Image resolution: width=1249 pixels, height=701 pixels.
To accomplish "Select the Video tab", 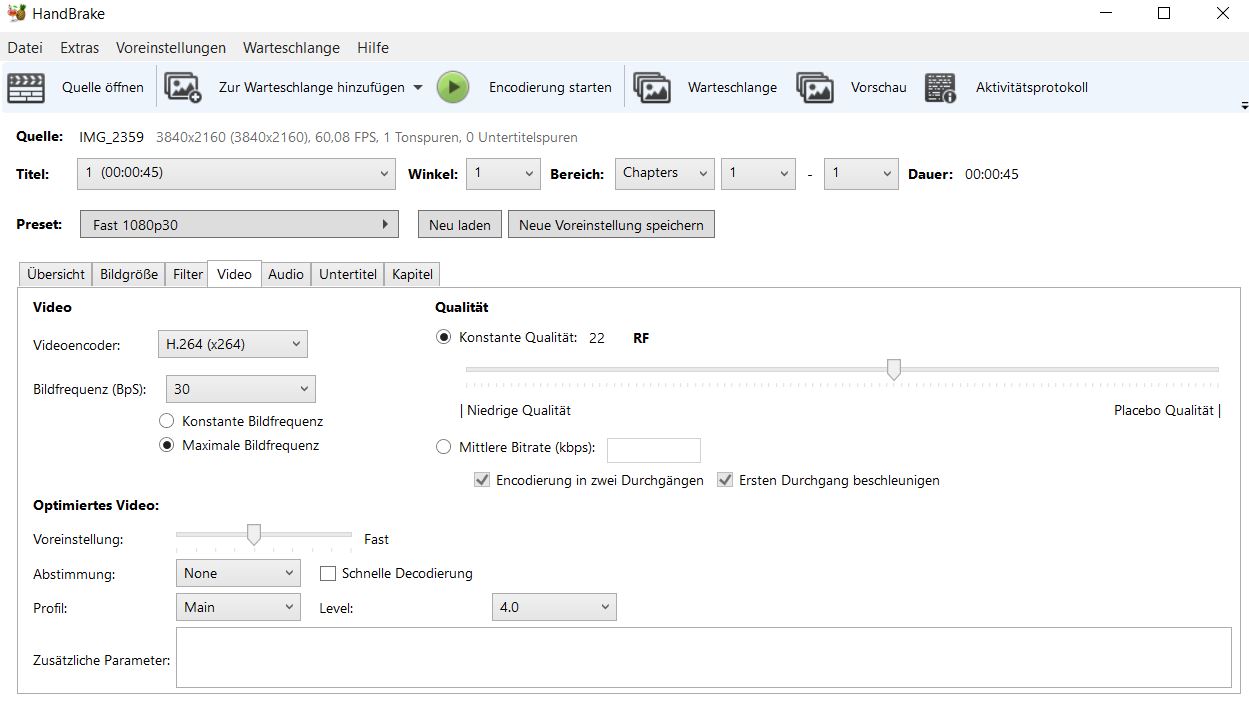I will click(x=234, y=274).
